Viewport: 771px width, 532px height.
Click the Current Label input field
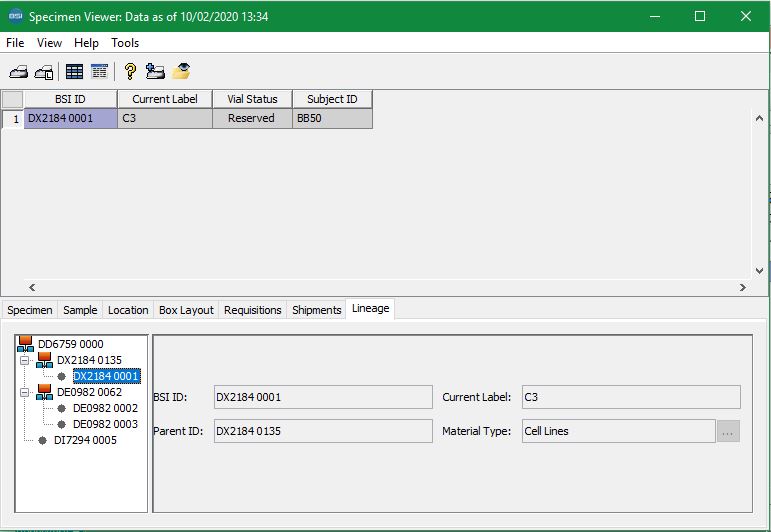coord(631,397)
